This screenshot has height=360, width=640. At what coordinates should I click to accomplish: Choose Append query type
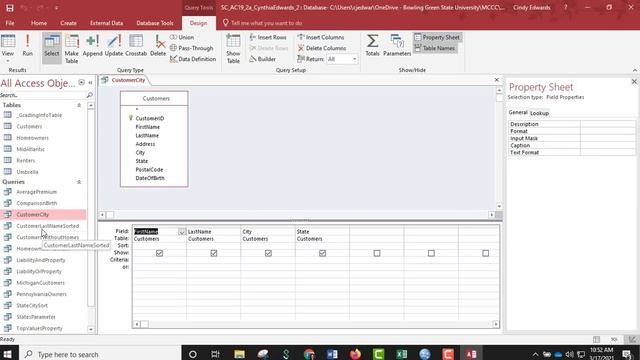pyautogui.click(x=93, y=45)
